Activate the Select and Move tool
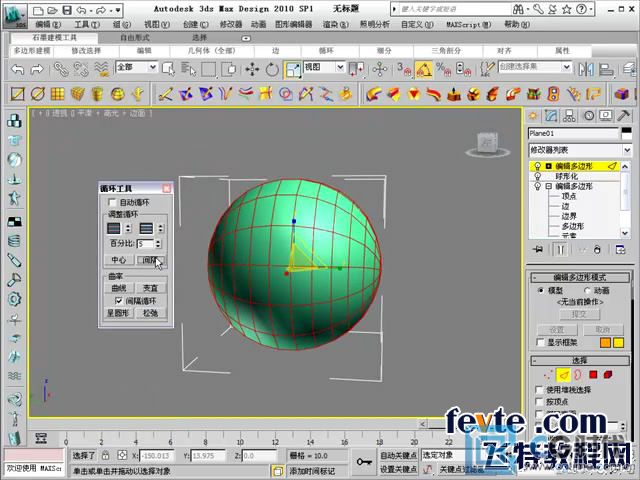Image resolution: width=640 pixels, height=480 pixels. 252,69
